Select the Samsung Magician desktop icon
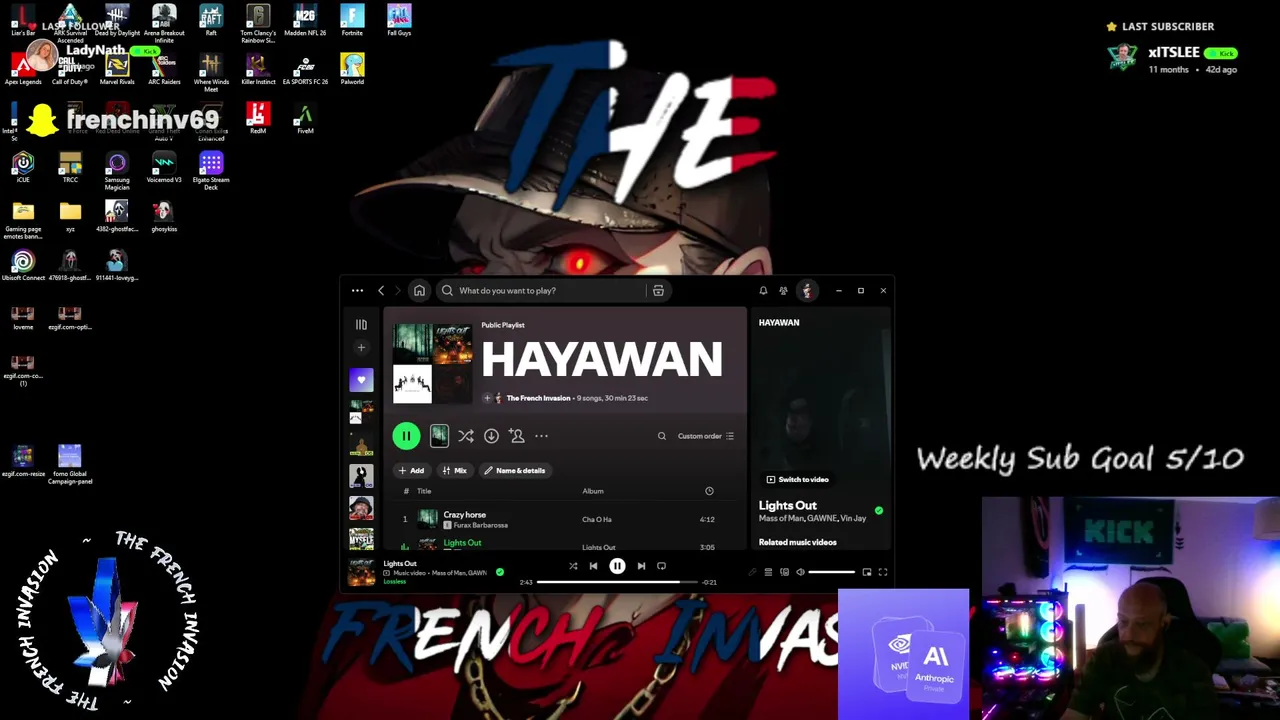Viewport: 1280px width, 720px height. 117,170
